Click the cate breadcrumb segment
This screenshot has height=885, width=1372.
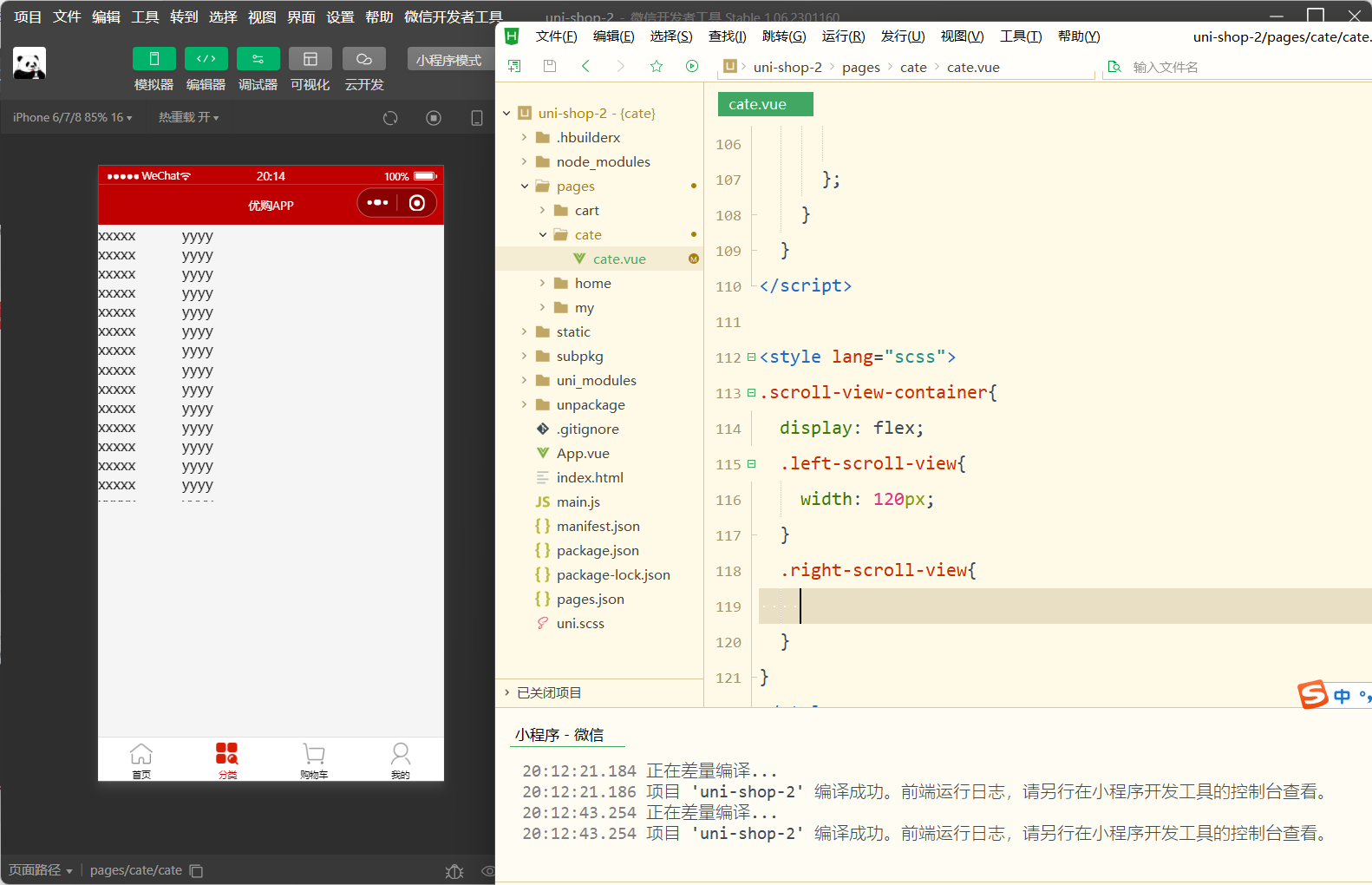click(x=913, y=68)
